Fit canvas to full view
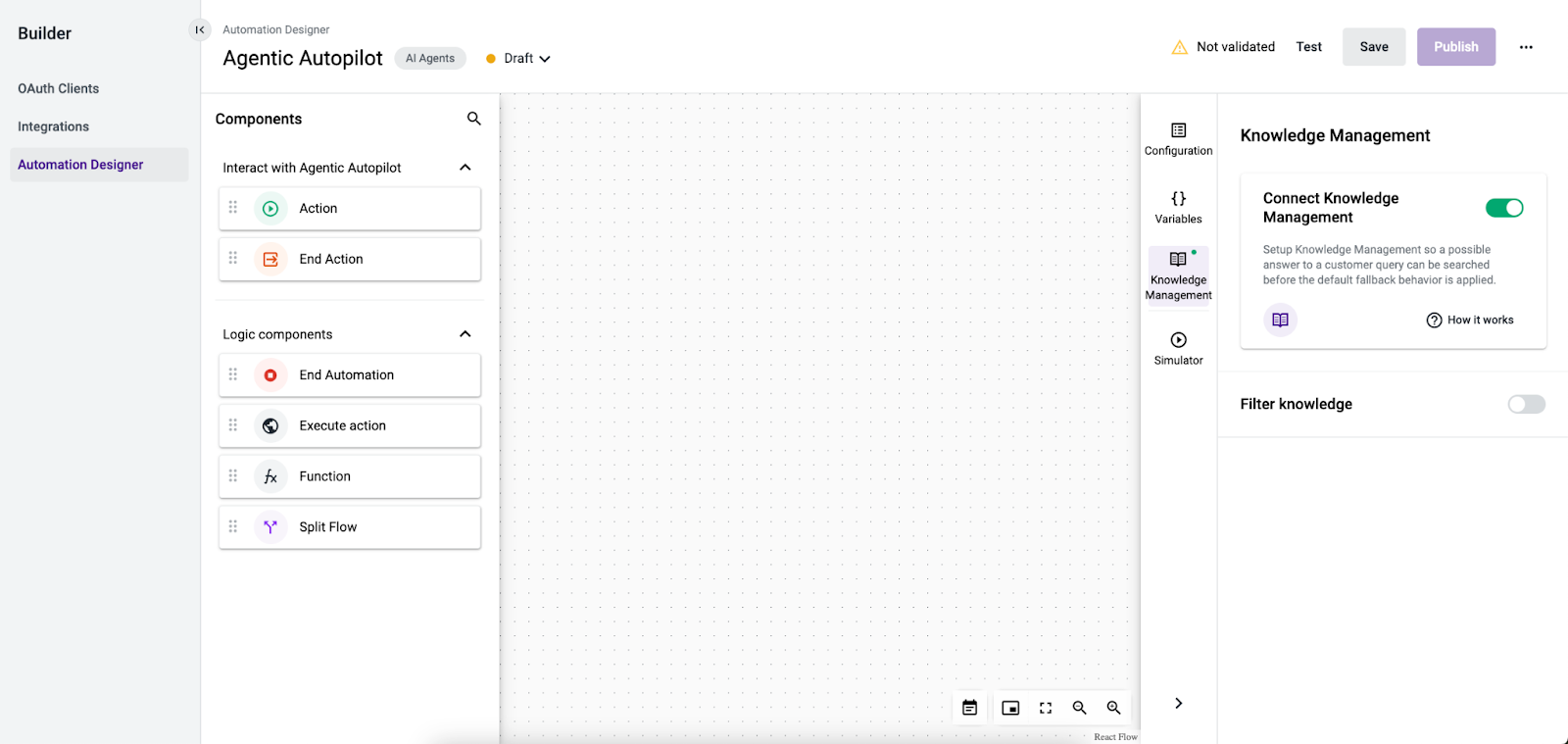Image resolution: width=1568 pixels, height=744 pixels. pyautogui.click(x=1046, y=708)
